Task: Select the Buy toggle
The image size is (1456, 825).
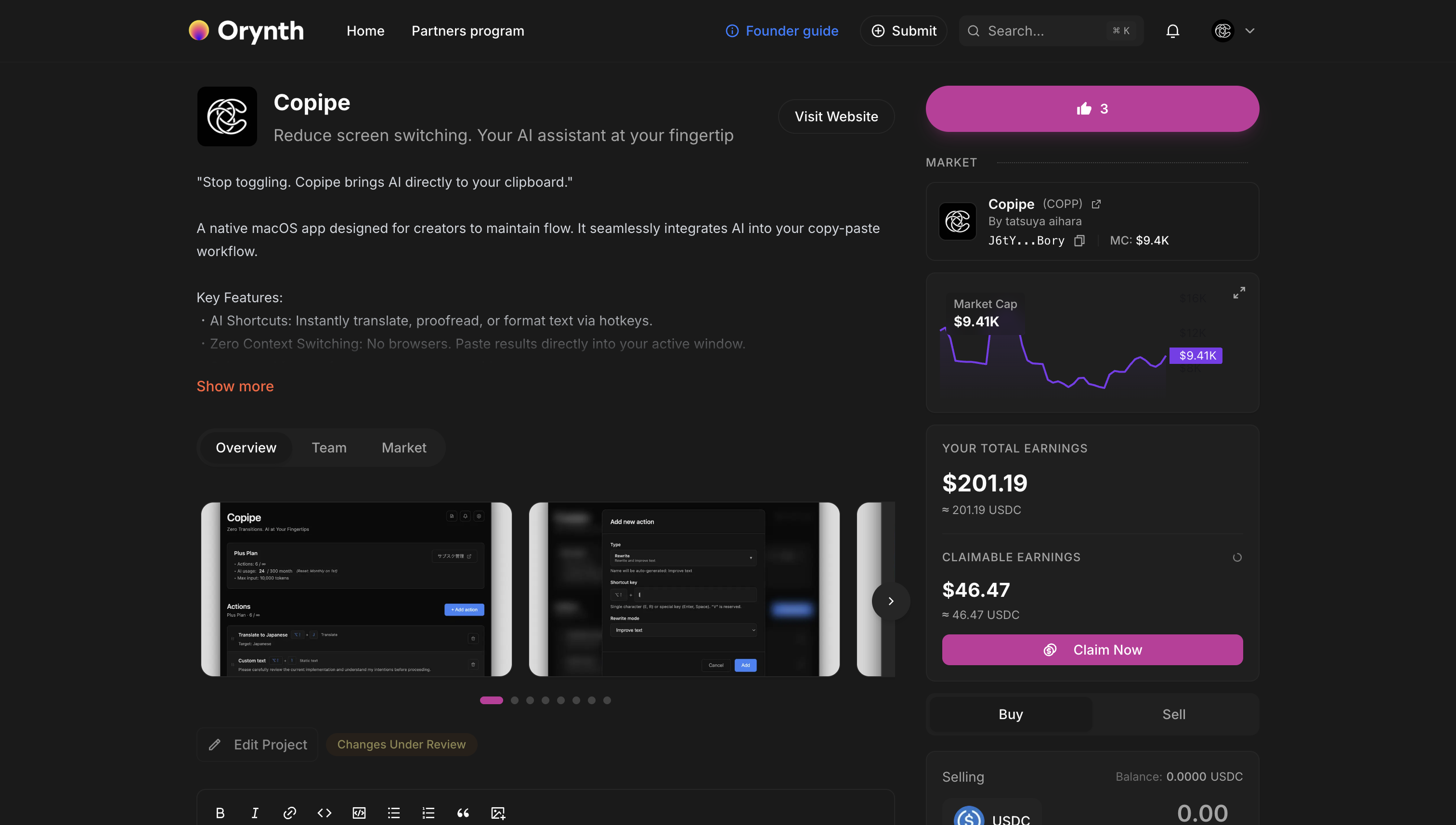Action: [1011, 714]
